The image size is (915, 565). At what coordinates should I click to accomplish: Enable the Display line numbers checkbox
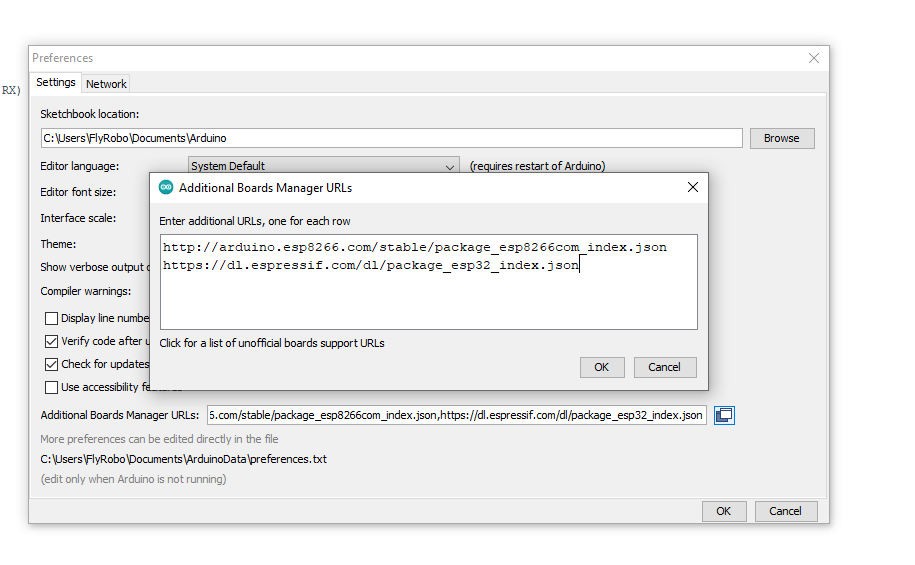pos(52,318)
